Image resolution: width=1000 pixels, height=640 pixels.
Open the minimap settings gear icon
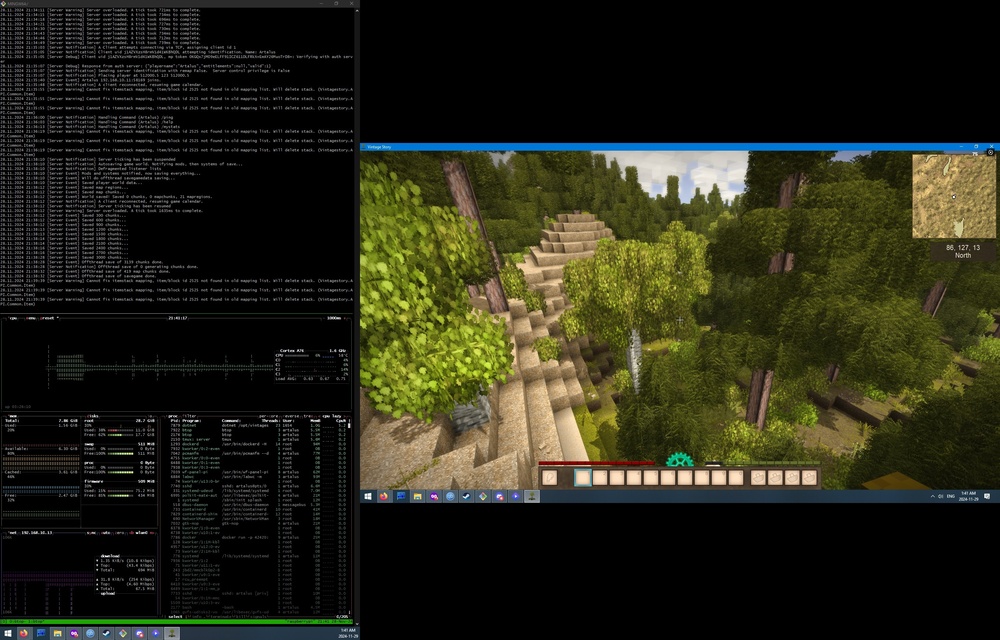click(x=991, y=153)
